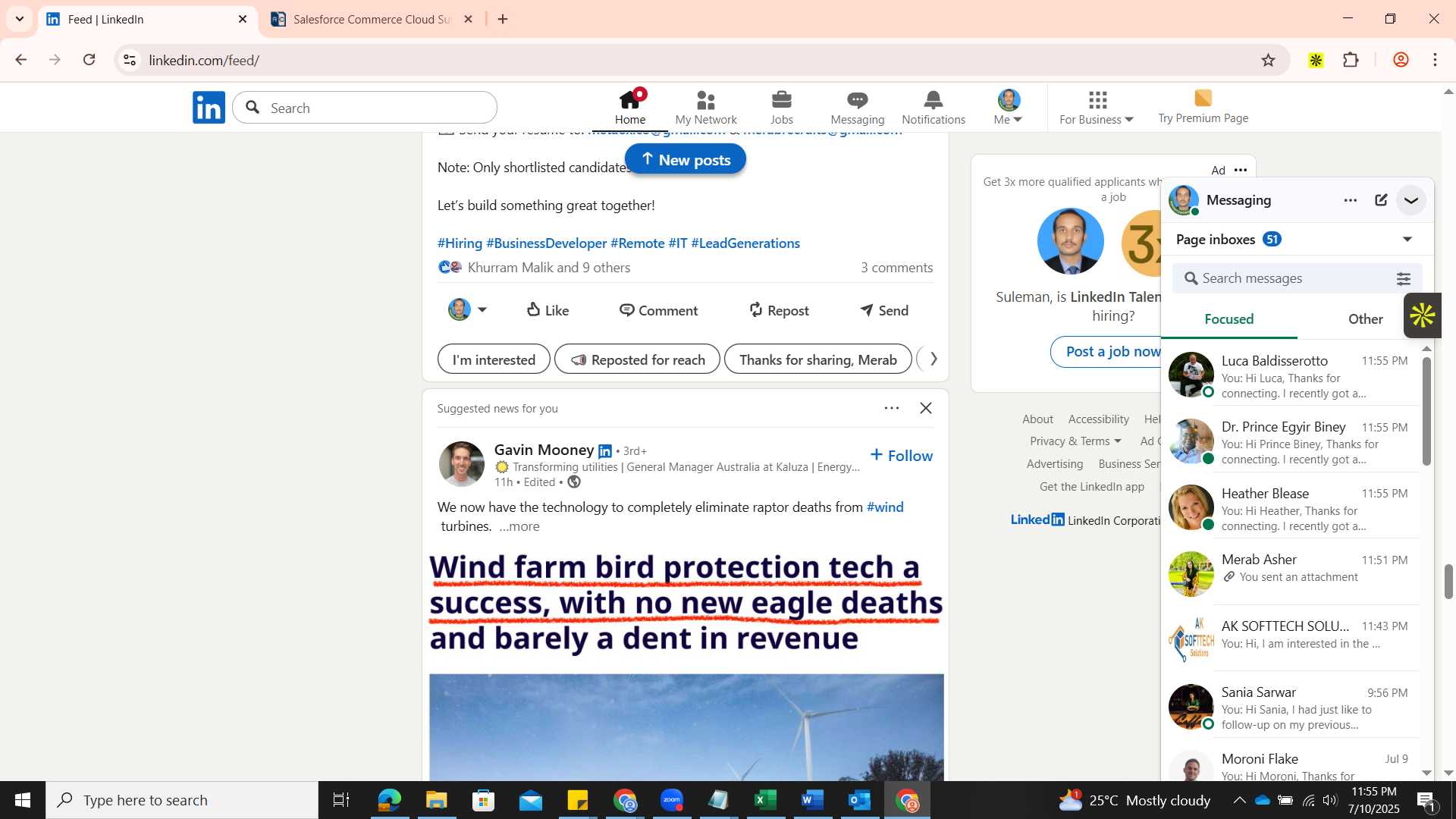Open the Accessibility footer link
1456x819 pixels.
pyautogui.click(x=1099, y=419)
